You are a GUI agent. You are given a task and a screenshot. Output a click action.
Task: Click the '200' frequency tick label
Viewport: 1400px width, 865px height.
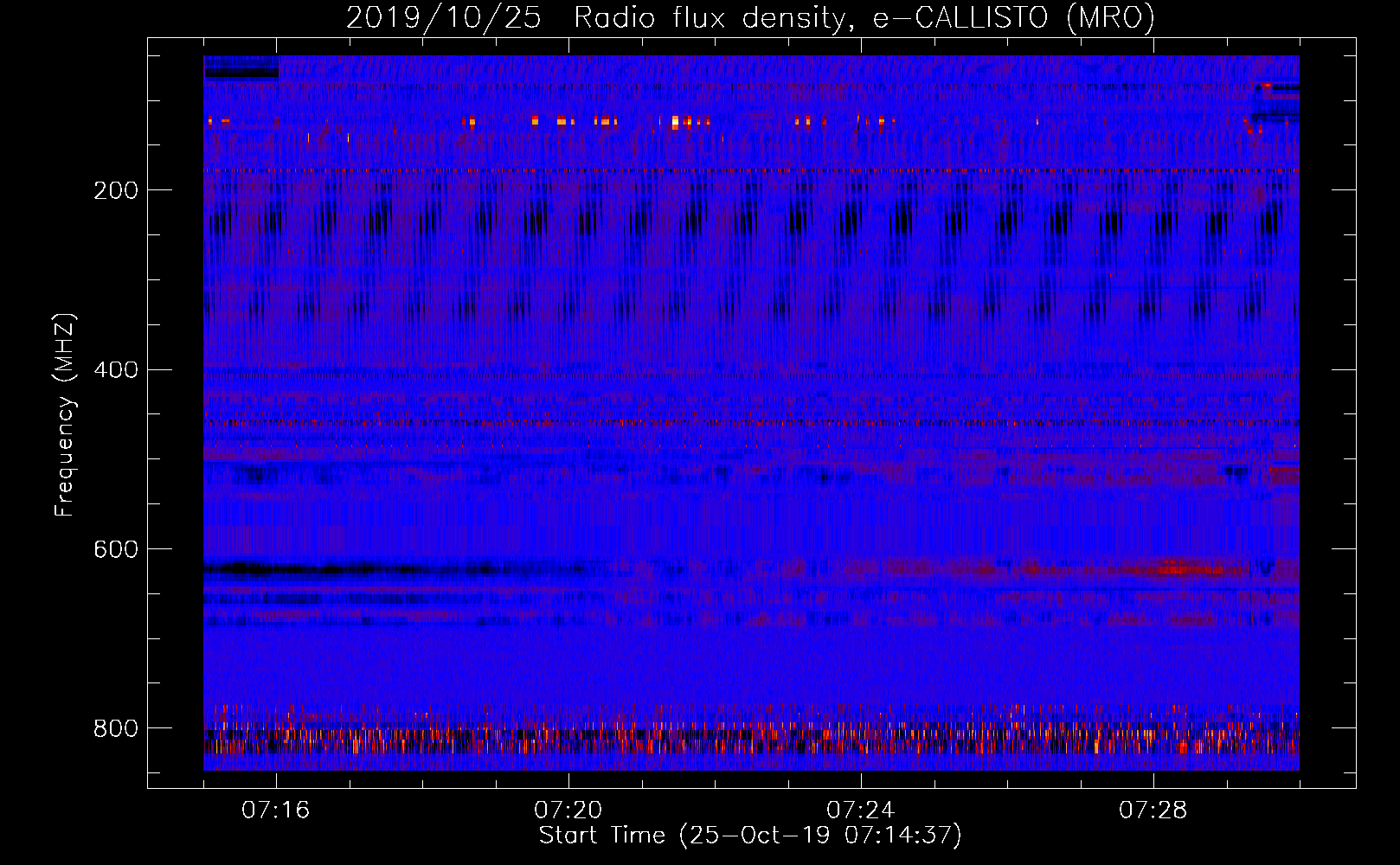click(116, 190)
